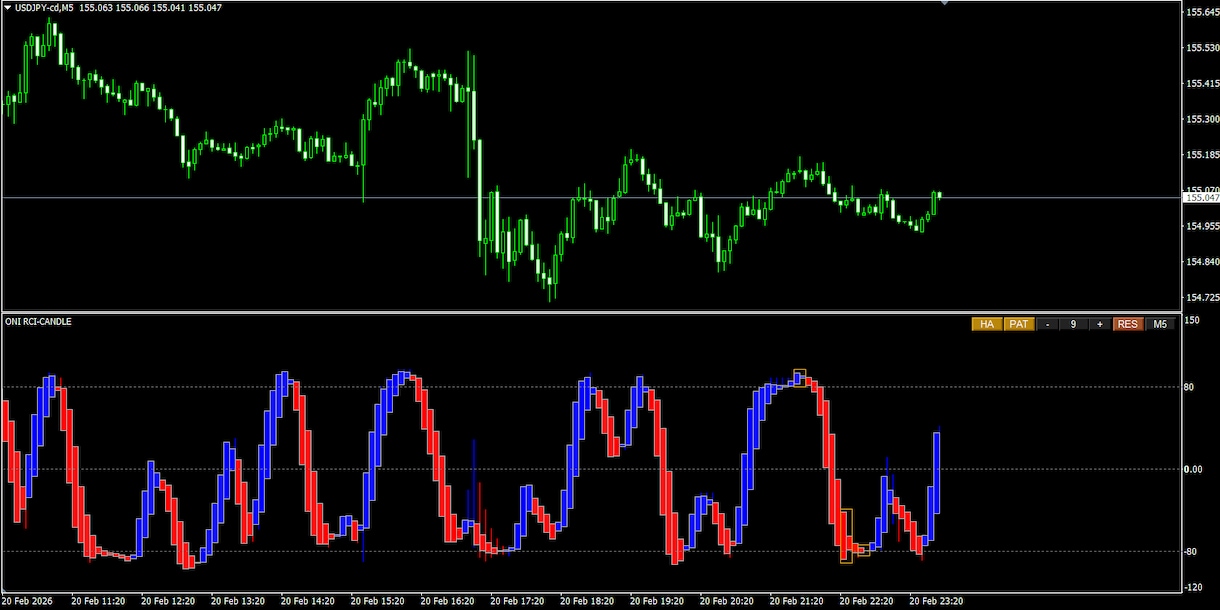
Task: Toggle the RES button
Action: click(x=1128, y=324)
